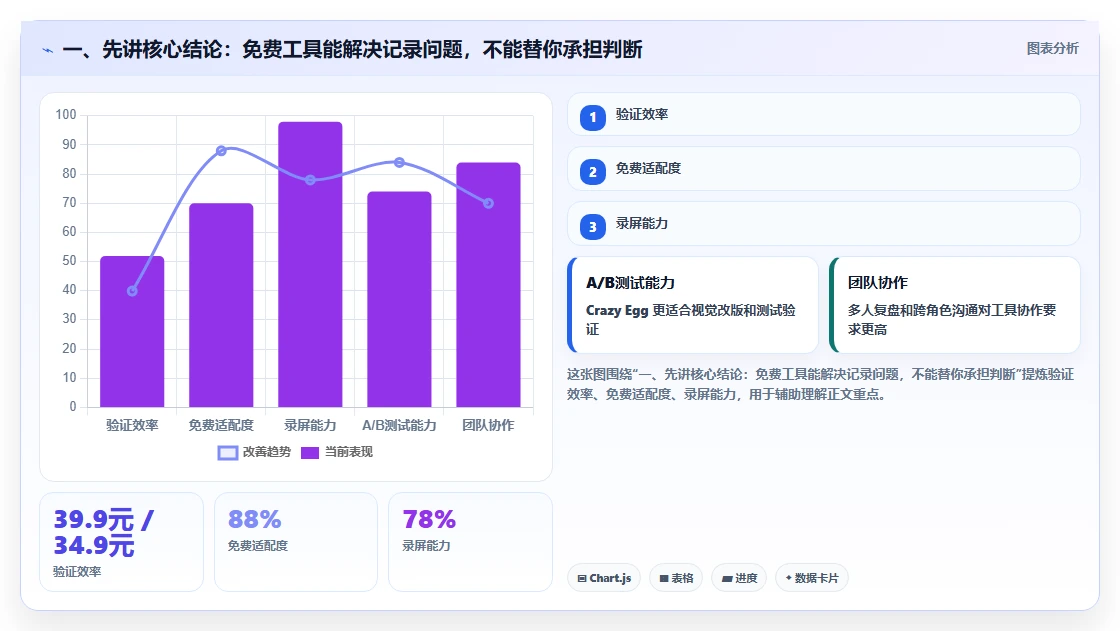The width and height of the screenshot is (1120, 631).
Task: Toggle the 当前表现 legend swatch
Action: (310, 453)
